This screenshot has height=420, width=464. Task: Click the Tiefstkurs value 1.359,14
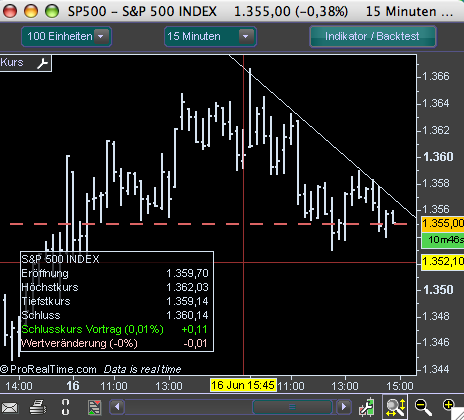[187, 301]
